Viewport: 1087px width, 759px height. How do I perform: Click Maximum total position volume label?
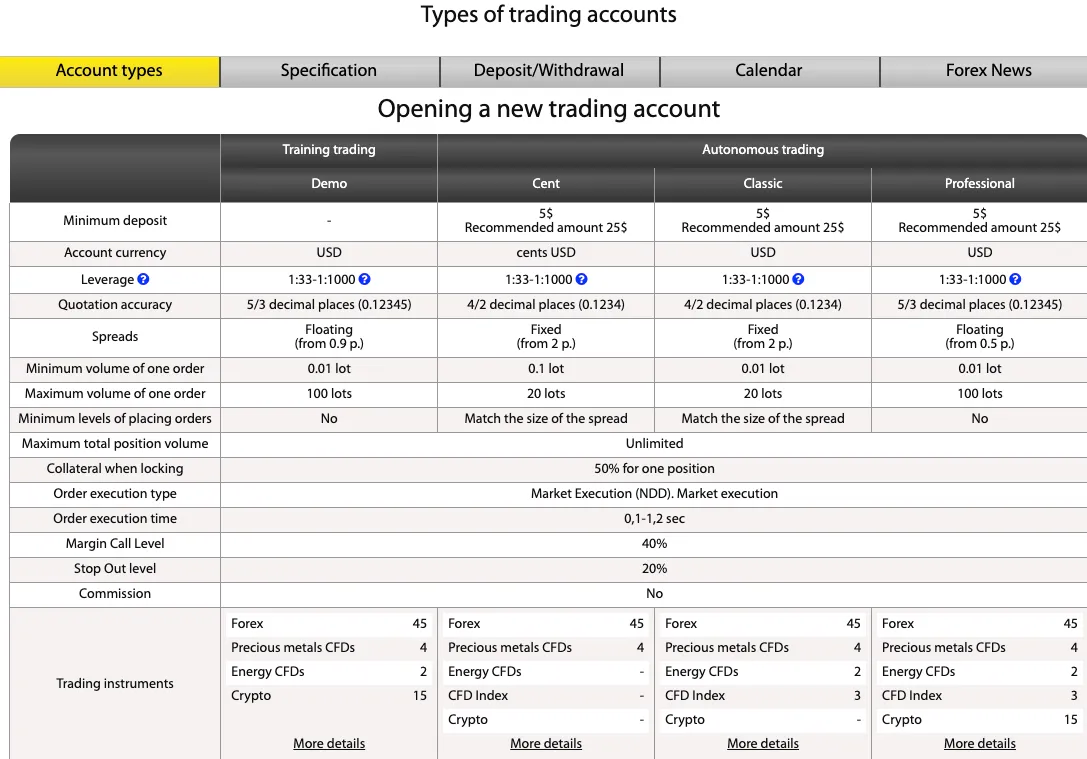click(115, 444)
